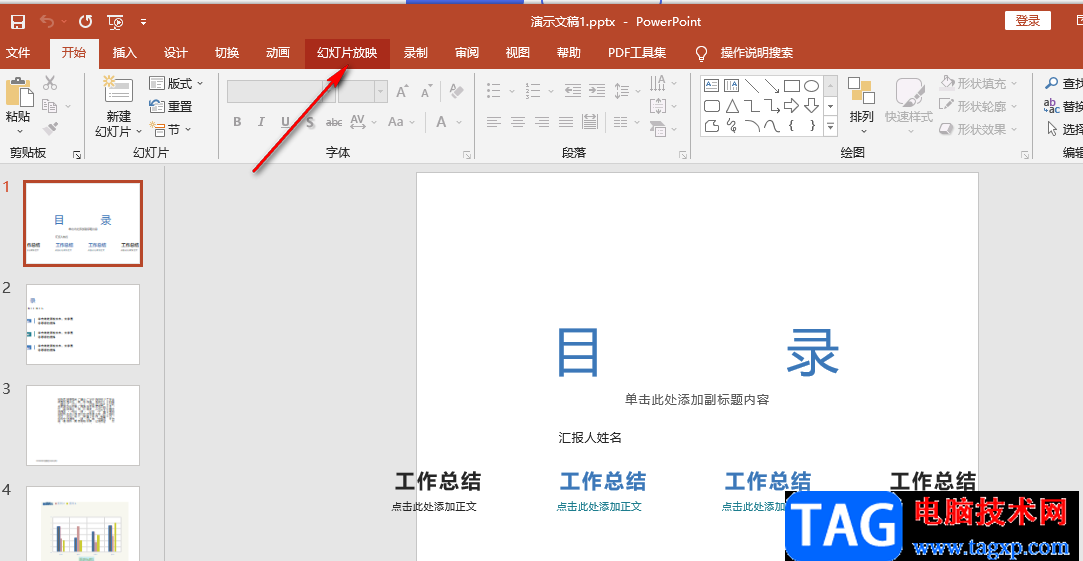Open the 幻灯片放映 ribbon tab
This screenshot has width=1083, height=561.
(x=347, y=53)
